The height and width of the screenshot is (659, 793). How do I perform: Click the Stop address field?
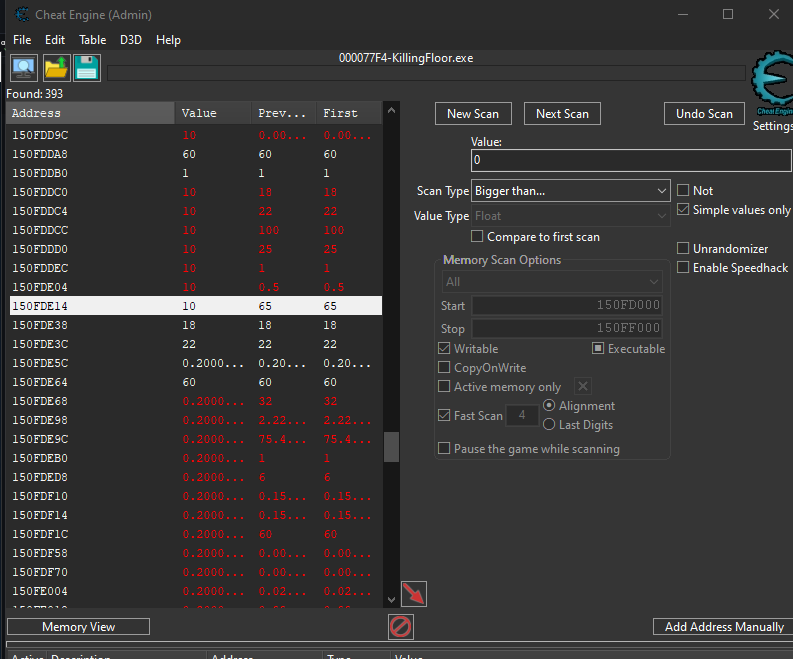pos(567,328)
